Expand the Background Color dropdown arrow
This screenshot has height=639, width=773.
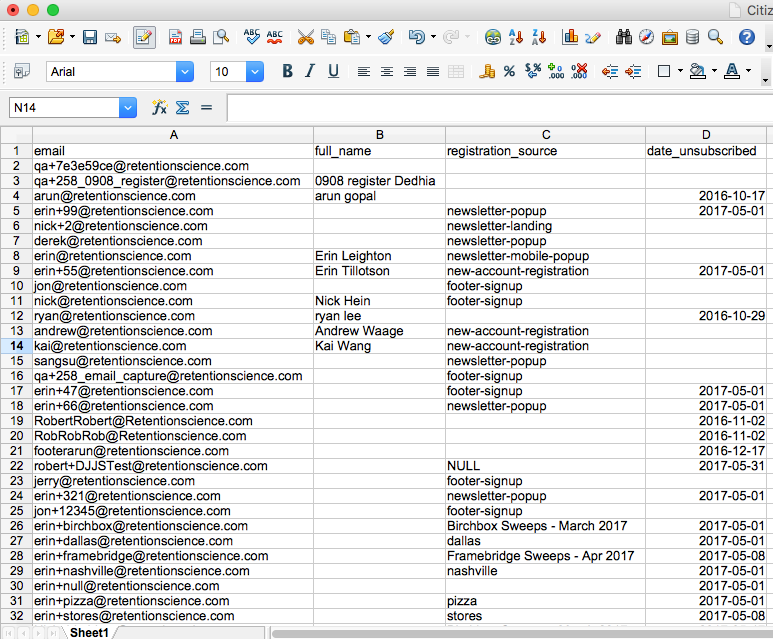[714, 71]
